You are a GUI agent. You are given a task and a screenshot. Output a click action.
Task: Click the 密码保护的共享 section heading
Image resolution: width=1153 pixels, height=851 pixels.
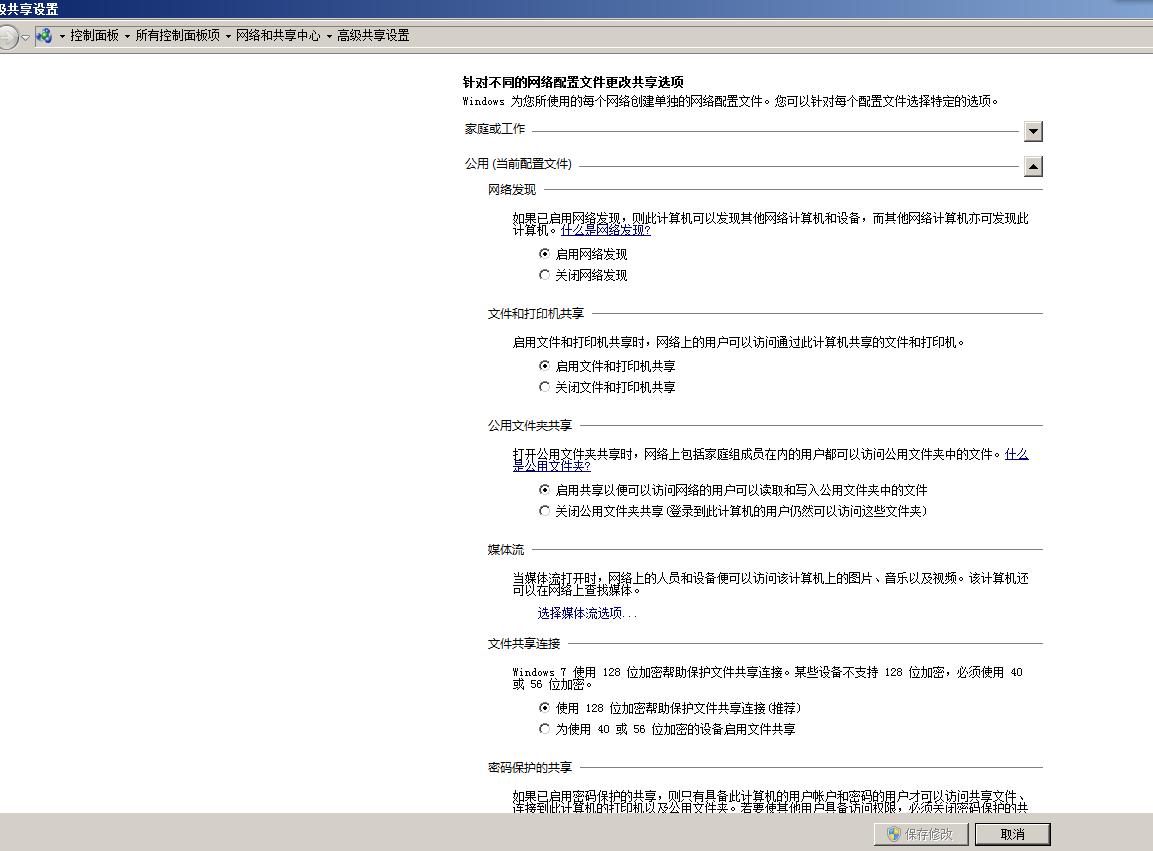click(x=529, y=767)
